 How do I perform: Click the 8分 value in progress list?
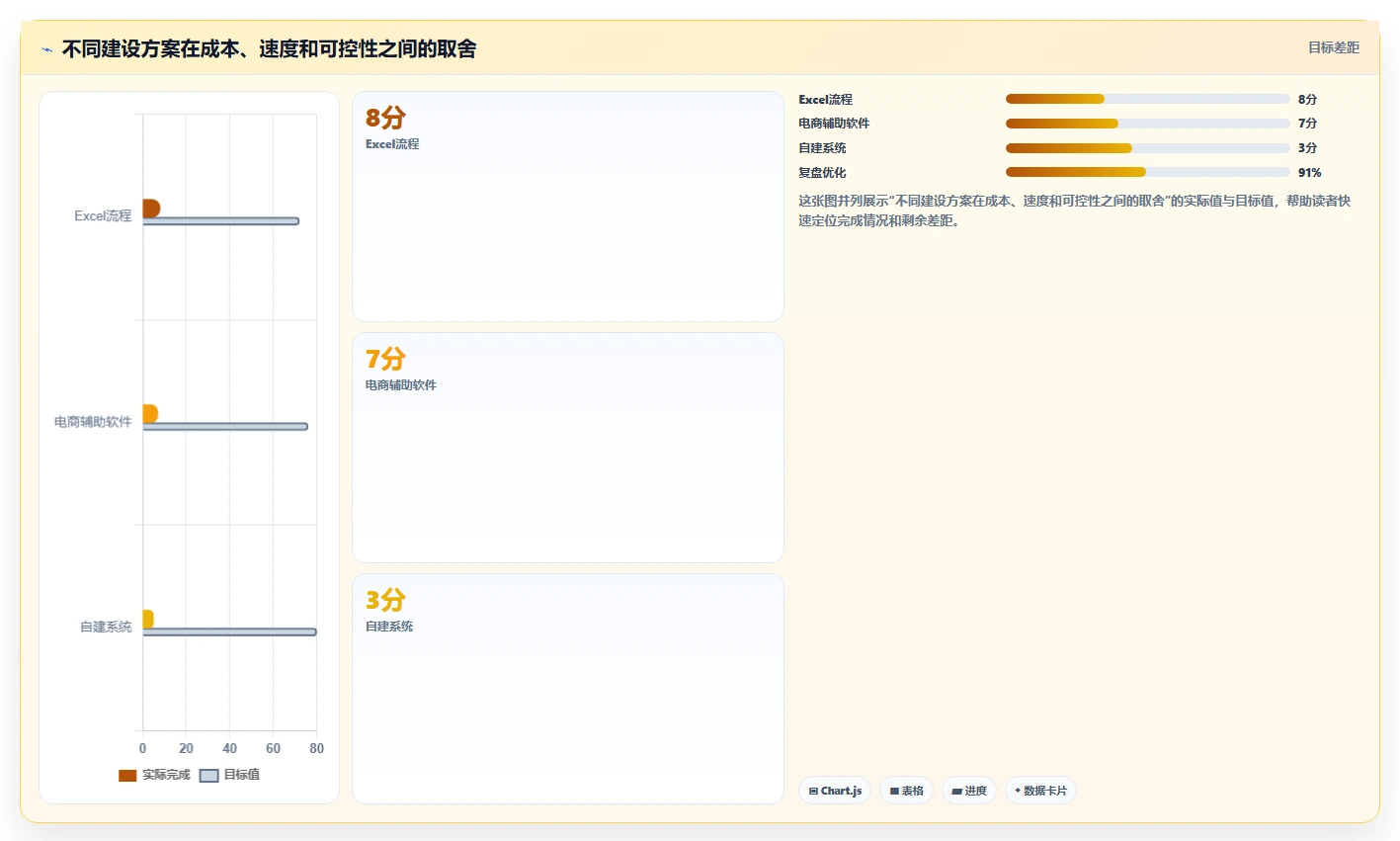[1307, 100]
